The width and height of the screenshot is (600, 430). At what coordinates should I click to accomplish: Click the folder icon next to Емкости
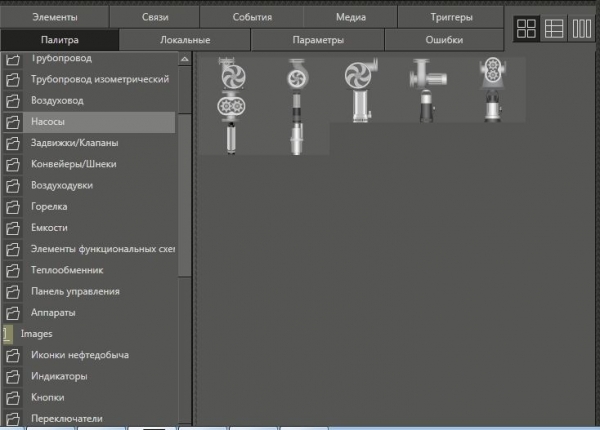click(x=13, y=228)
